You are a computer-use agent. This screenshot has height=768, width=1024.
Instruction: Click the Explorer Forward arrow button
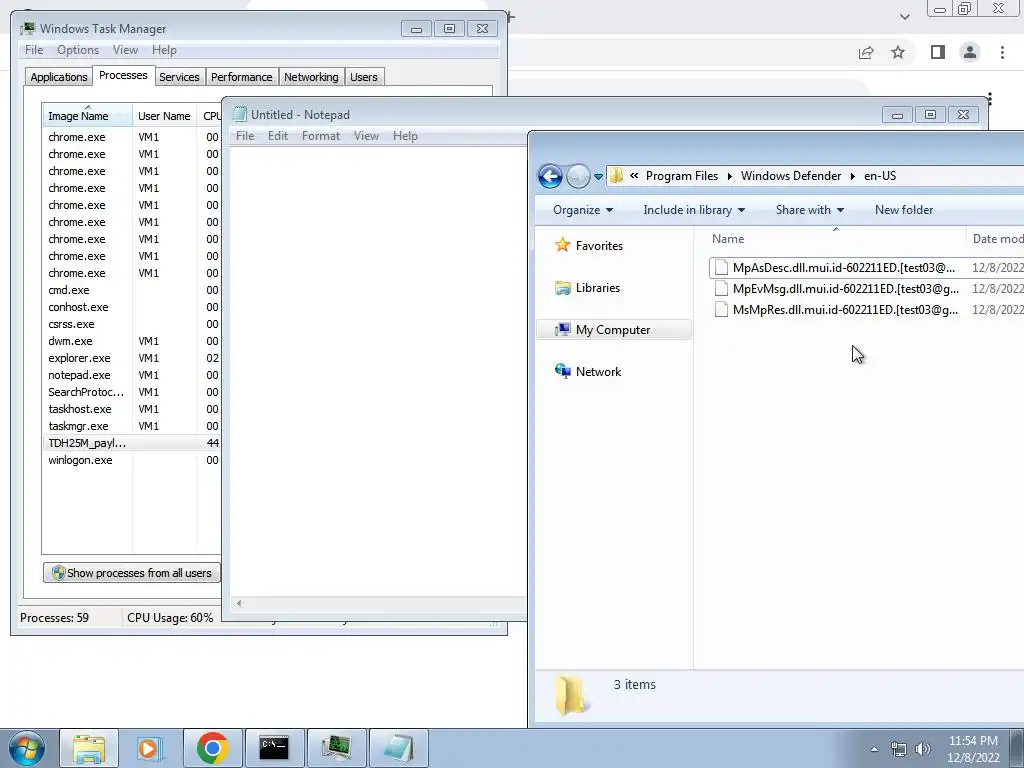(x=578, y=176)
